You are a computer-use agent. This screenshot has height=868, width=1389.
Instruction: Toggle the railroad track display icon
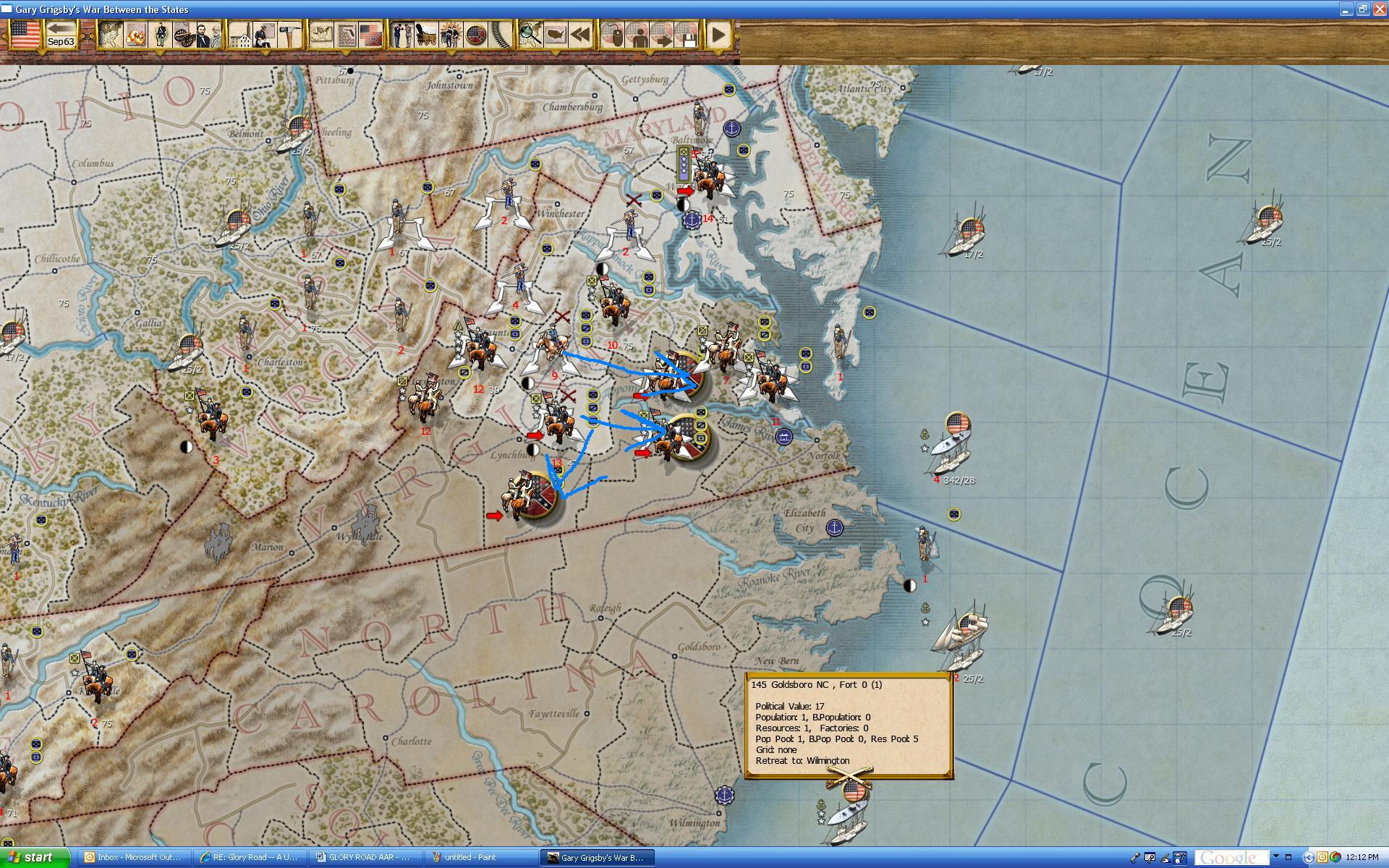click(500, 34)
